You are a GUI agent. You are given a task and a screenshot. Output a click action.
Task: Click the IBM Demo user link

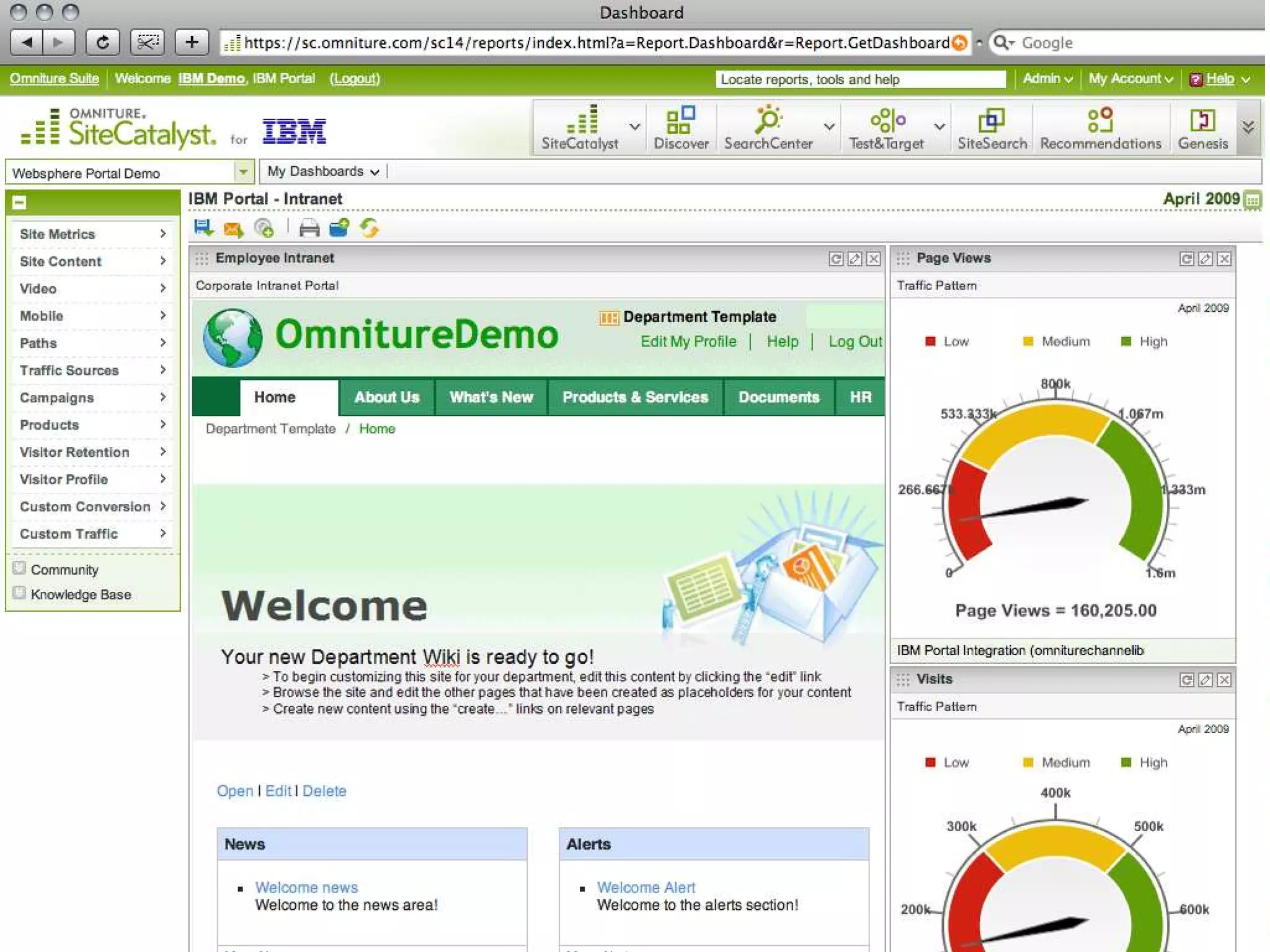pos(211,79)
